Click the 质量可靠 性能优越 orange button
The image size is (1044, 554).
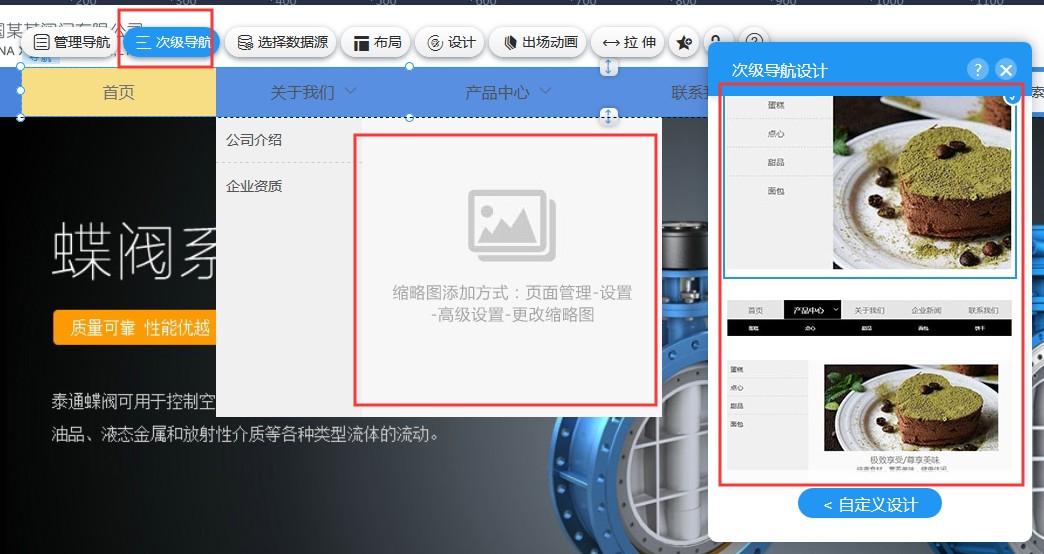click(133, 327)
